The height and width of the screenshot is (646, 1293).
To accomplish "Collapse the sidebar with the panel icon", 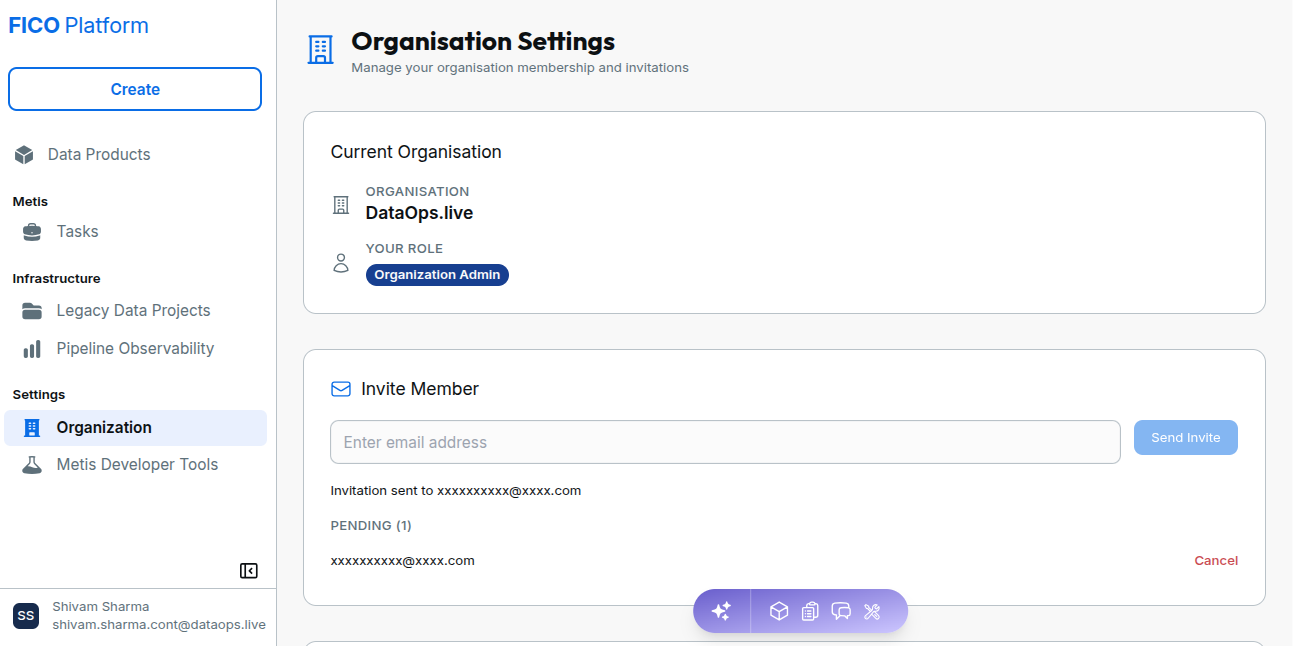I will tap(249, 571).
